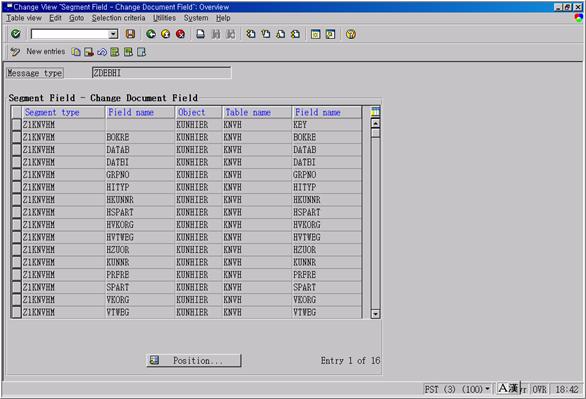Click the FST (3) (100) system info
This screenshot has width=586, height=399.
pos(454,389)
